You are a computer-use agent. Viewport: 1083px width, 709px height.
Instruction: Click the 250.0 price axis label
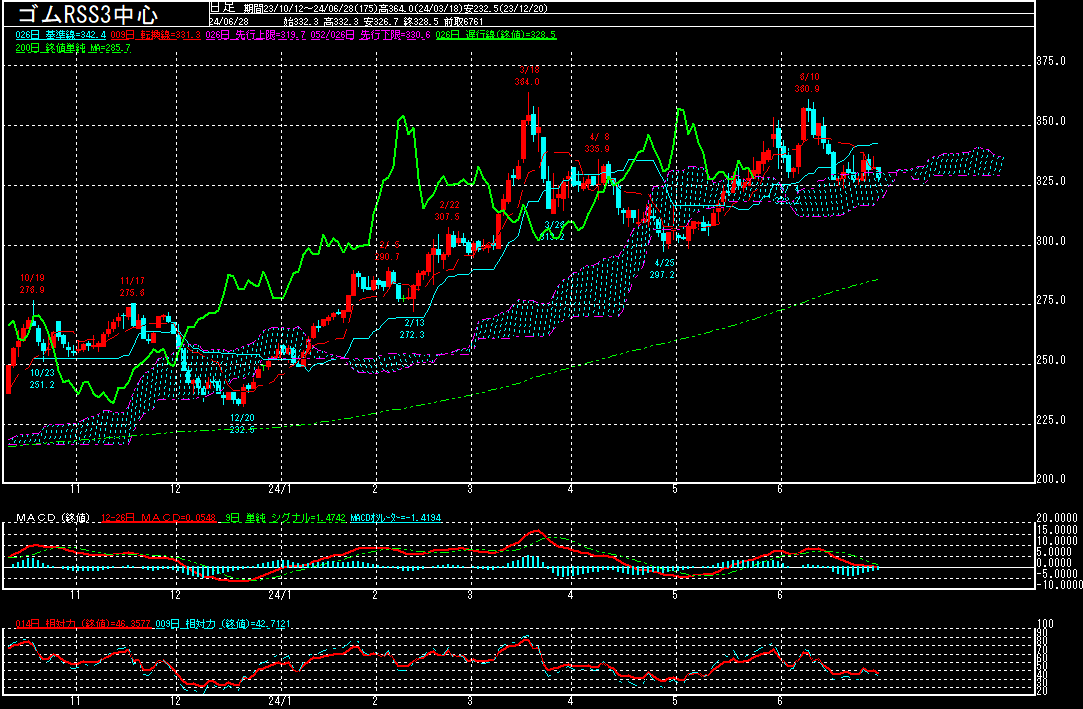[1051, 360]
